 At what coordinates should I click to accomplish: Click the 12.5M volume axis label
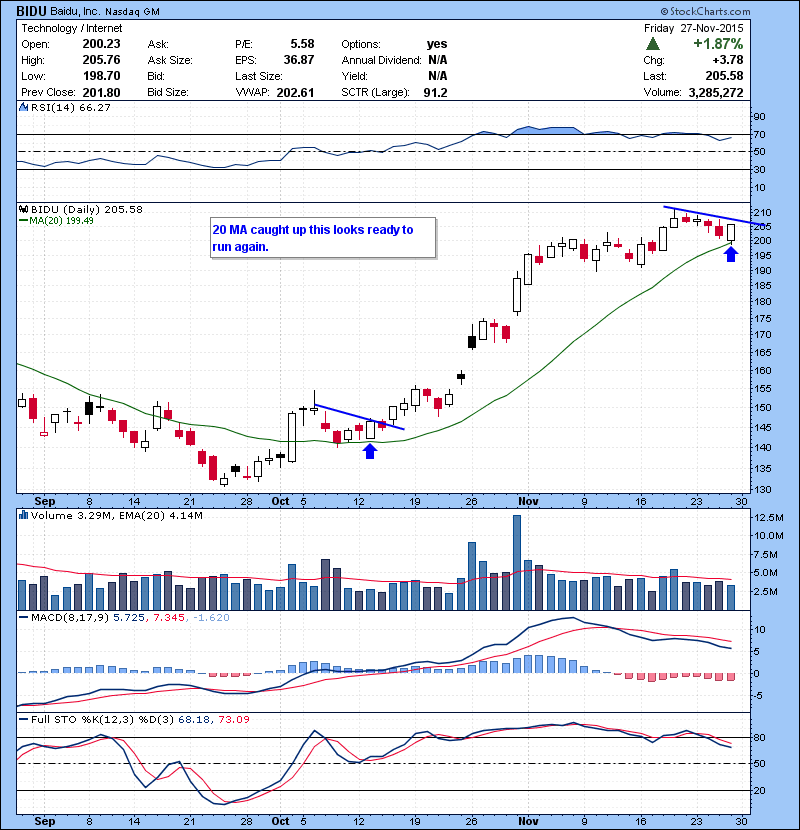tap(769, 518)
